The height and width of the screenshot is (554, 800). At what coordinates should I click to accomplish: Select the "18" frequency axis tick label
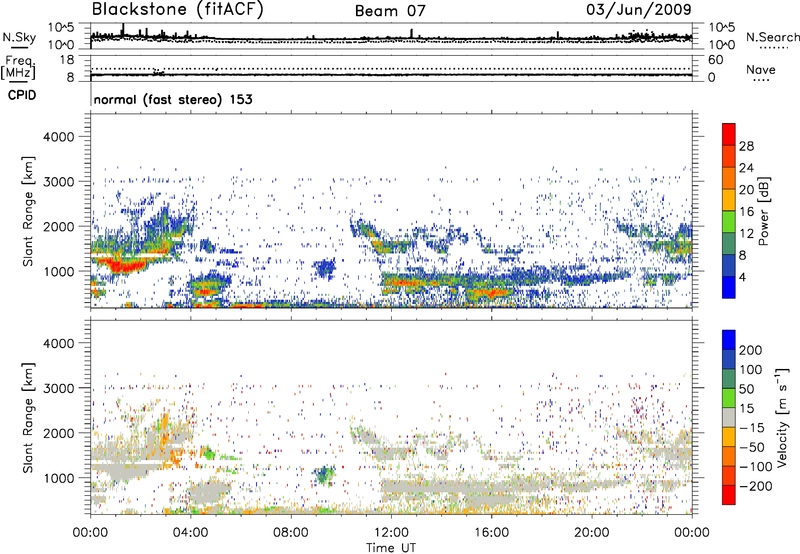[67, 60]
